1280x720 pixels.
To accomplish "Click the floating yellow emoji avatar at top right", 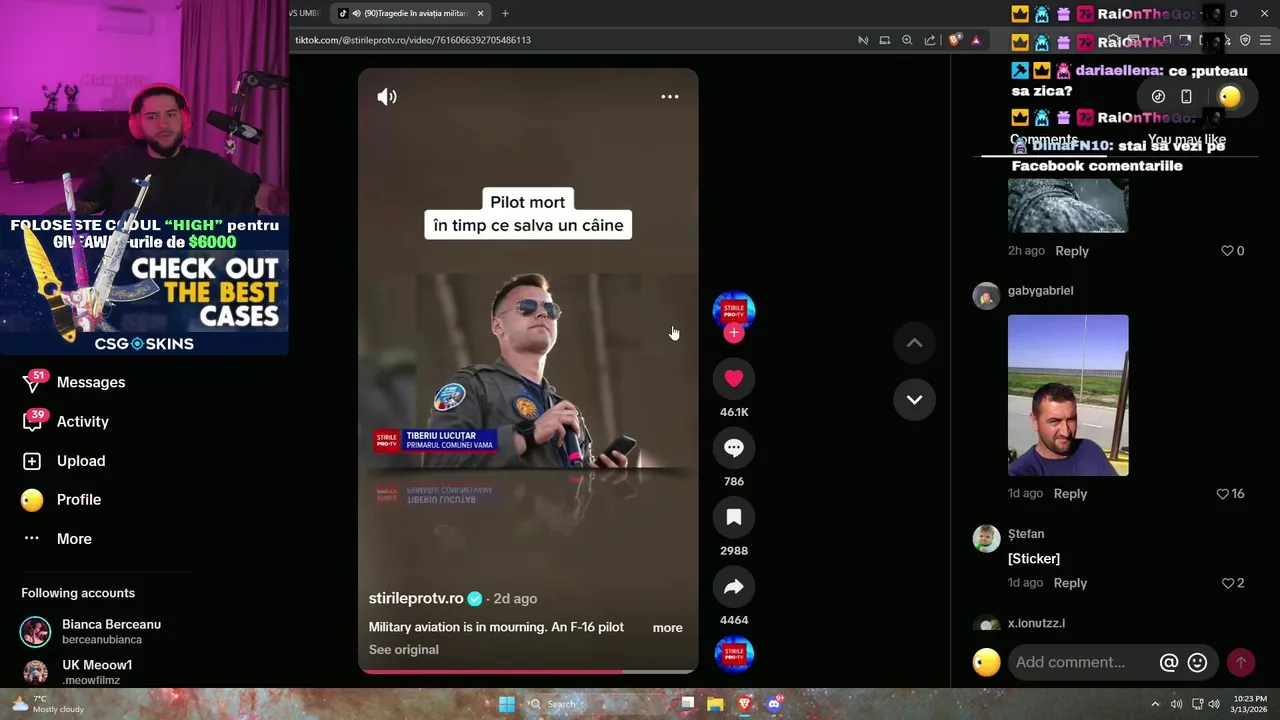I will pos(1230,96).
